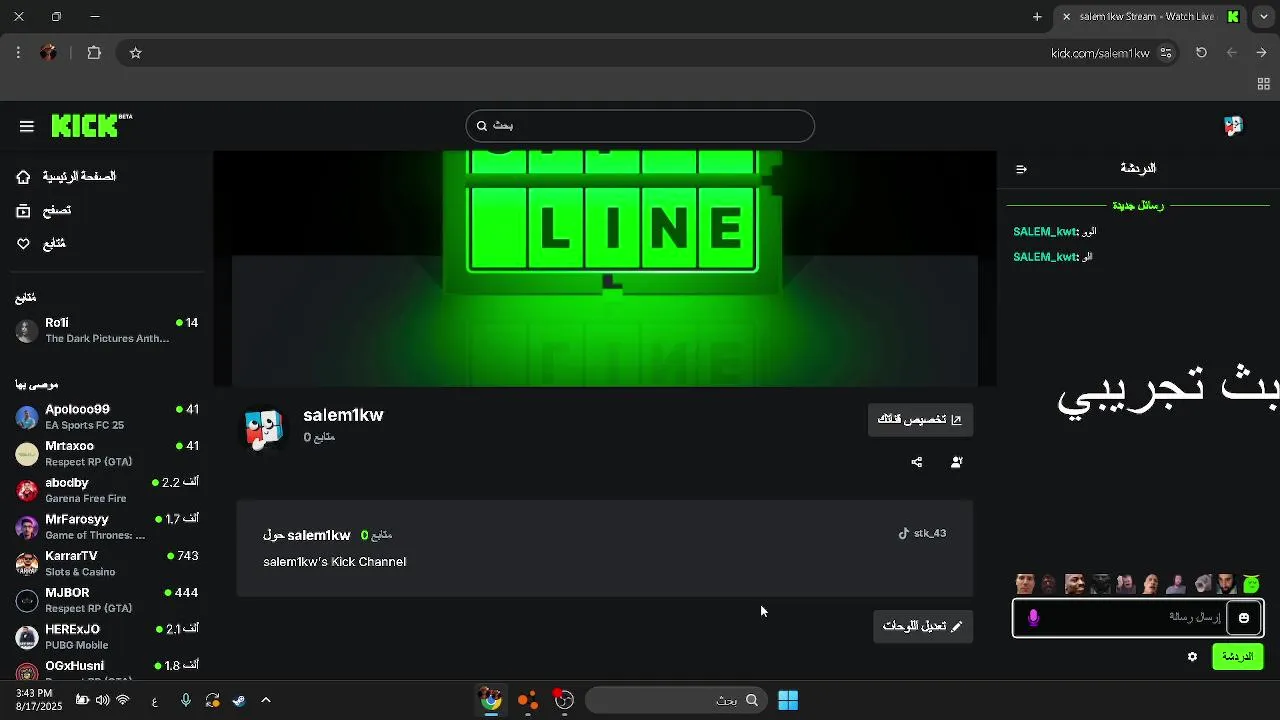Image resolution: width=1280 pixels, height=720 pixels.
Task: Select the green Kick emote in emote row
Action: pyautogui.click(x=1251, y=584)
